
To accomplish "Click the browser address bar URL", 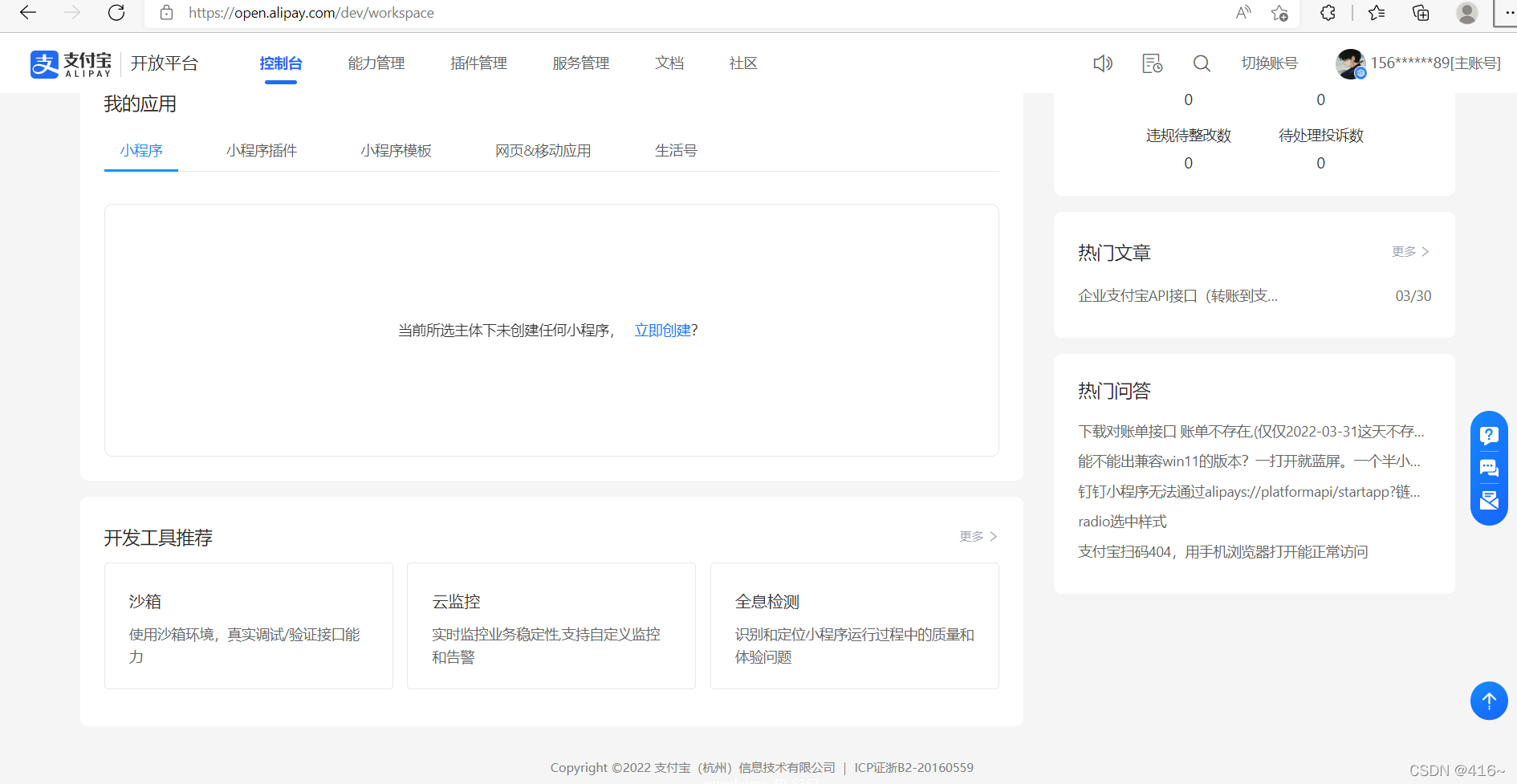I will 311,13.
